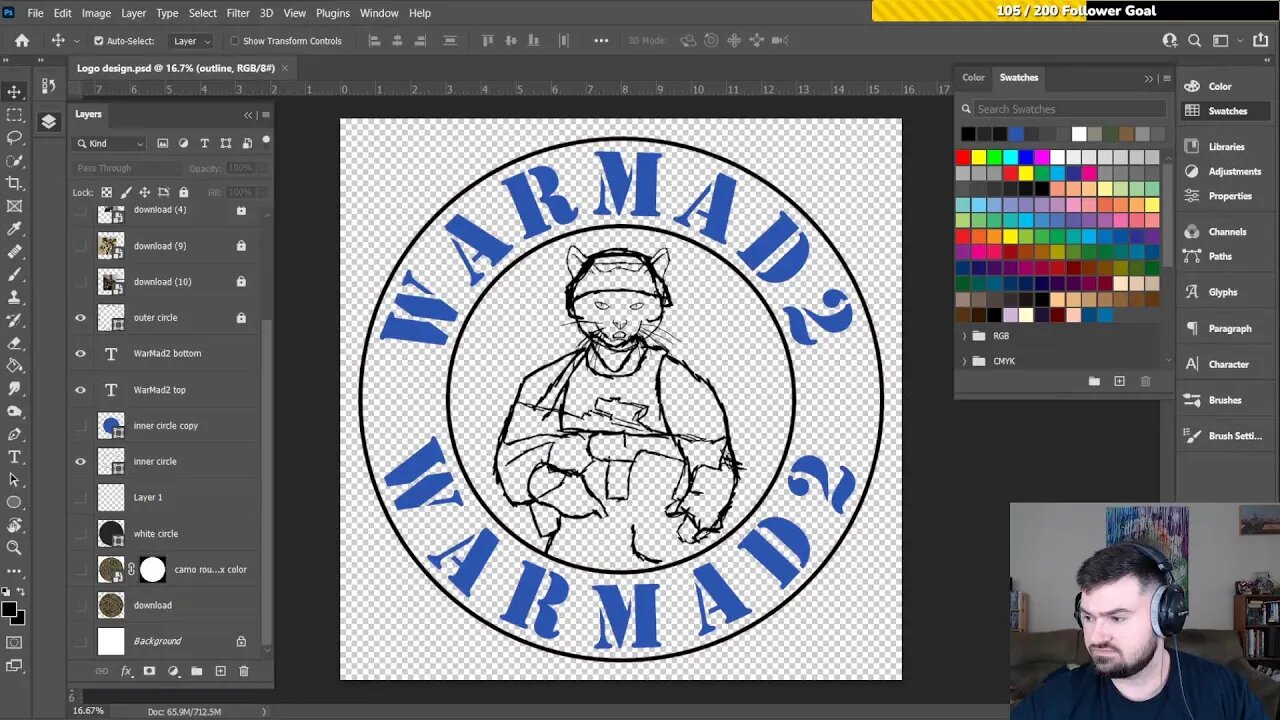Select the Brush tool
The height and width of the screenshot is (720, 1280).
pyautogui.click(x=14, y=274)
